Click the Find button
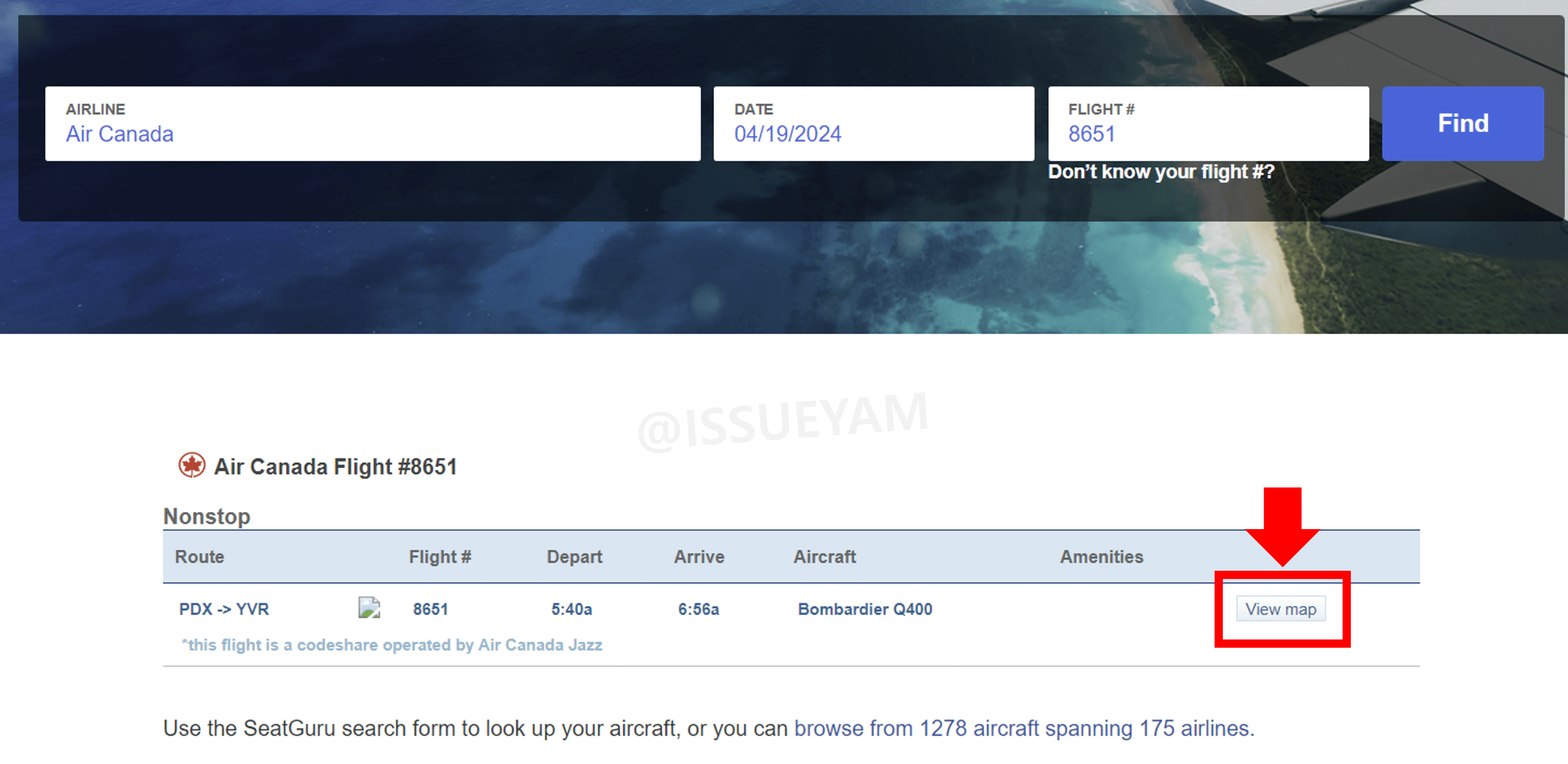This screenshot has height=764, width=1568. [1463, 124]
